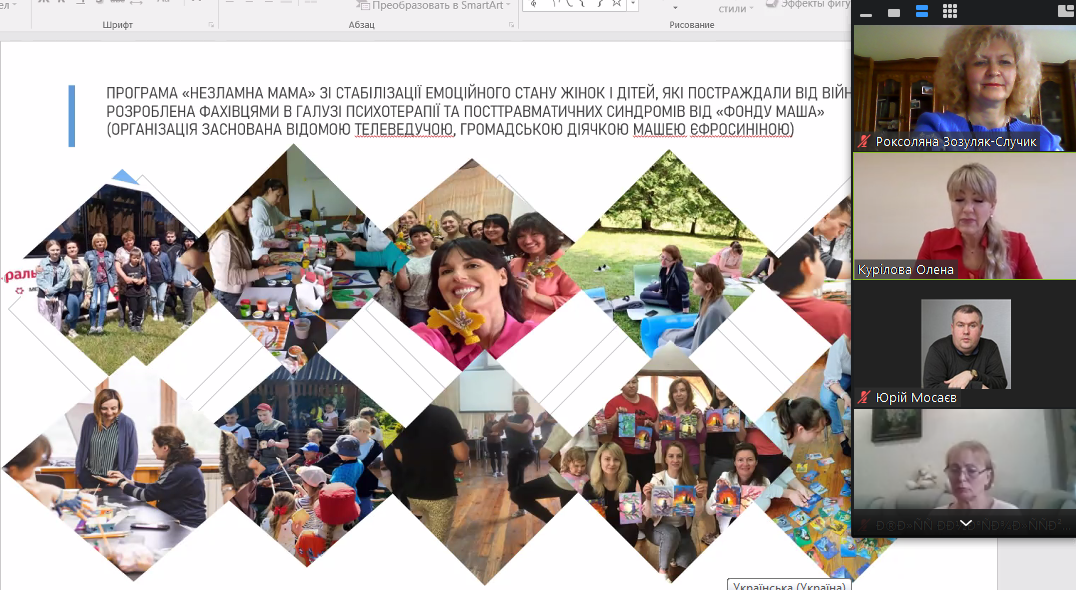The height and width of the screenshot is (590, 1076).
Task: Expand the Преобразовать в SmartArt dropdown
Action: pyautogui.click(x=508, y=5)
